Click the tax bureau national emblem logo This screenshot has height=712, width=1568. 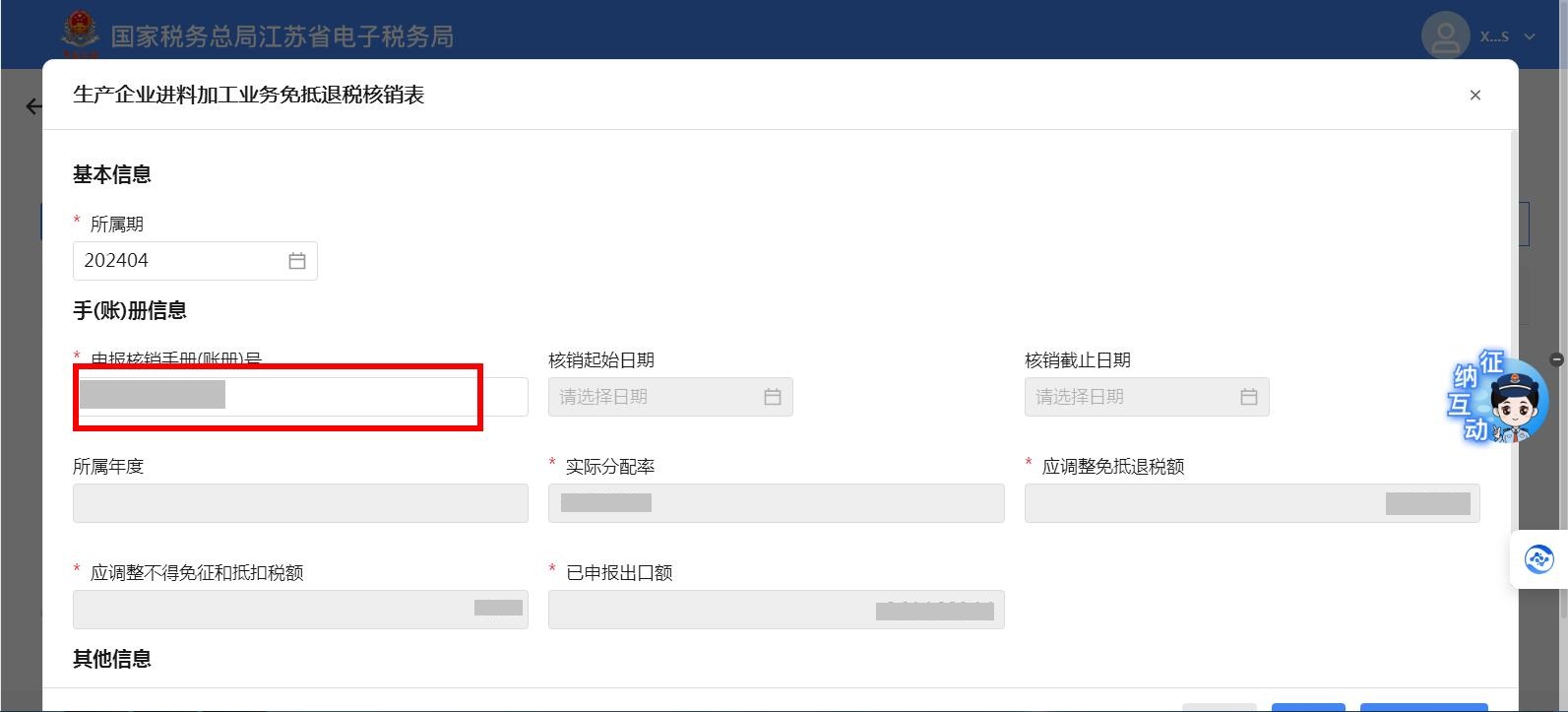[80, 34]
